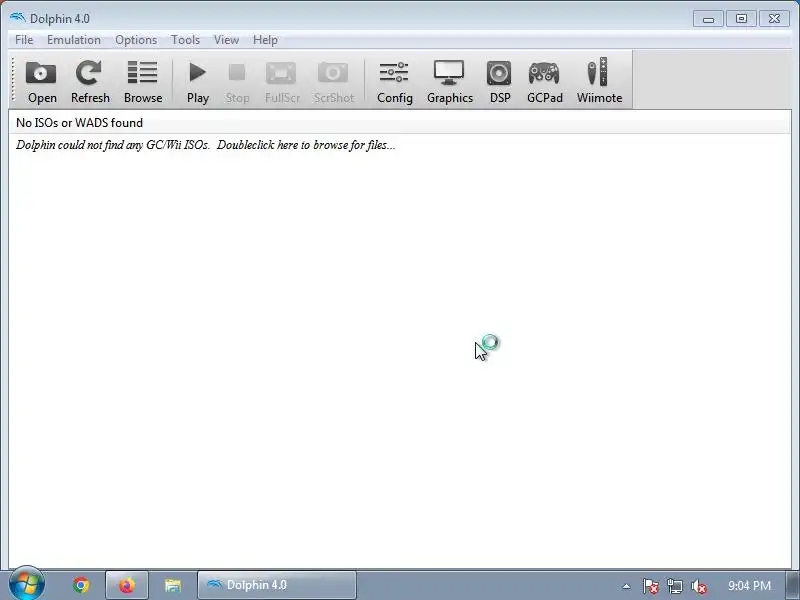Open File Explorer from the taskbar
This screenshot has width=800, height=600.
tap(173, 585)
